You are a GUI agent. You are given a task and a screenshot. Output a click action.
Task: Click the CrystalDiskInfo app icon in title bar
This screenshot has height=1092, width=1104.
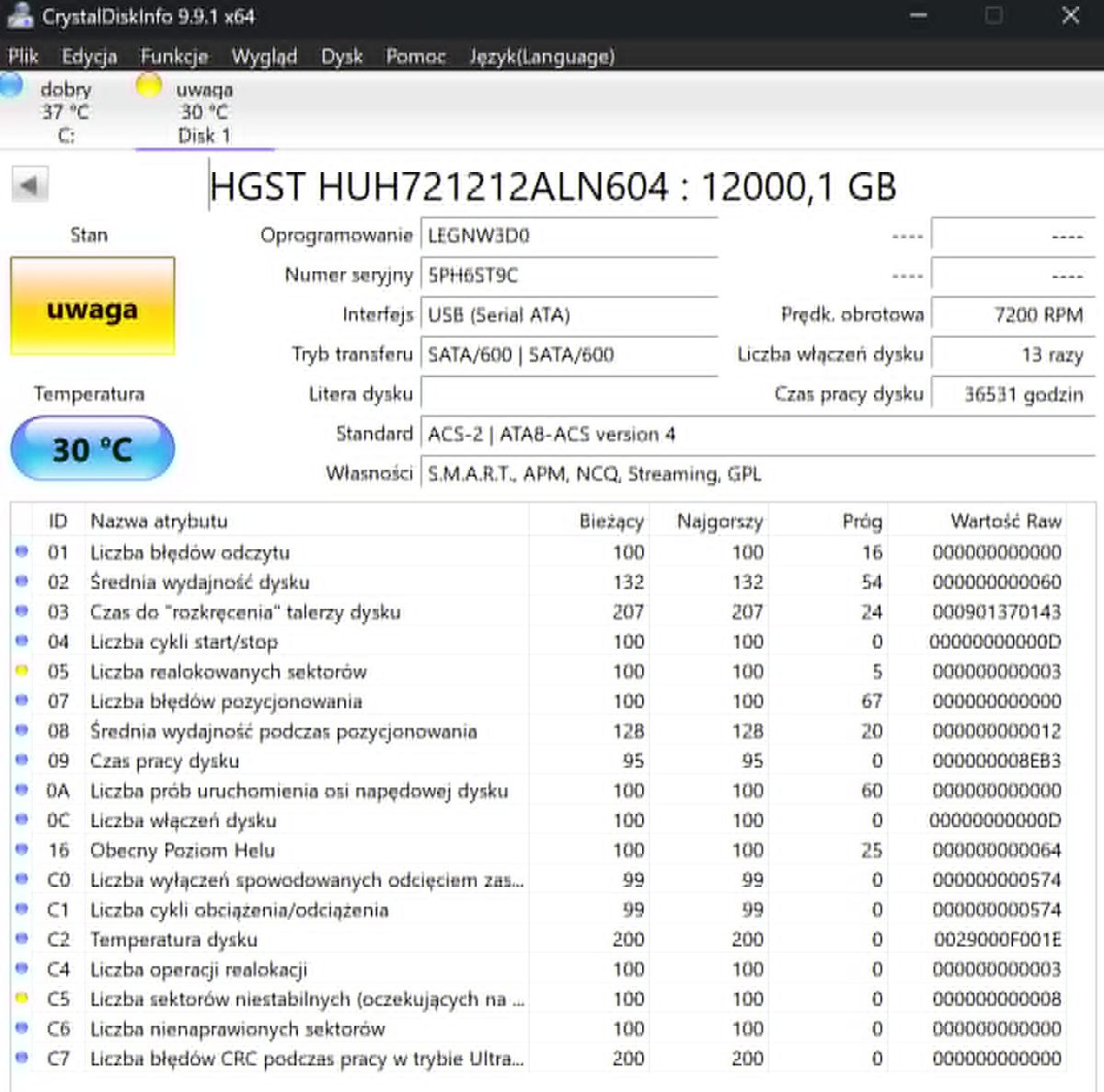click(19, 16)
